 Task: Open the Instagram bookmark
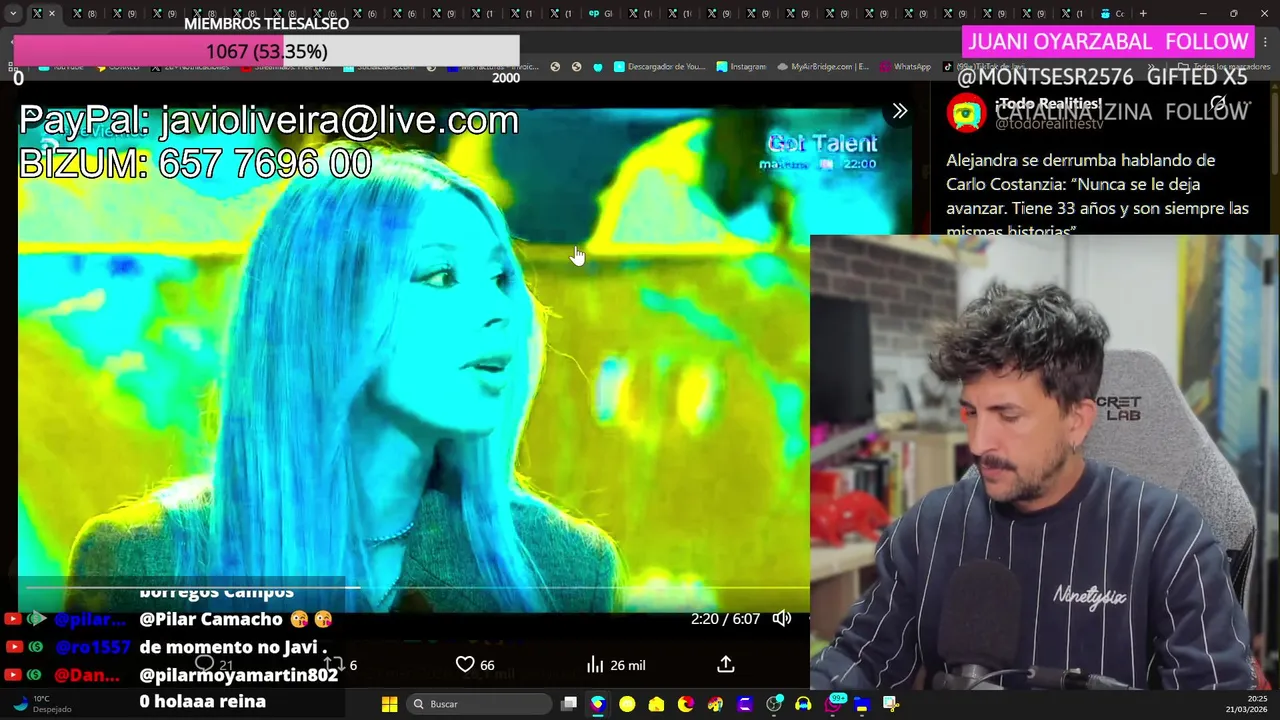(741, 67)
